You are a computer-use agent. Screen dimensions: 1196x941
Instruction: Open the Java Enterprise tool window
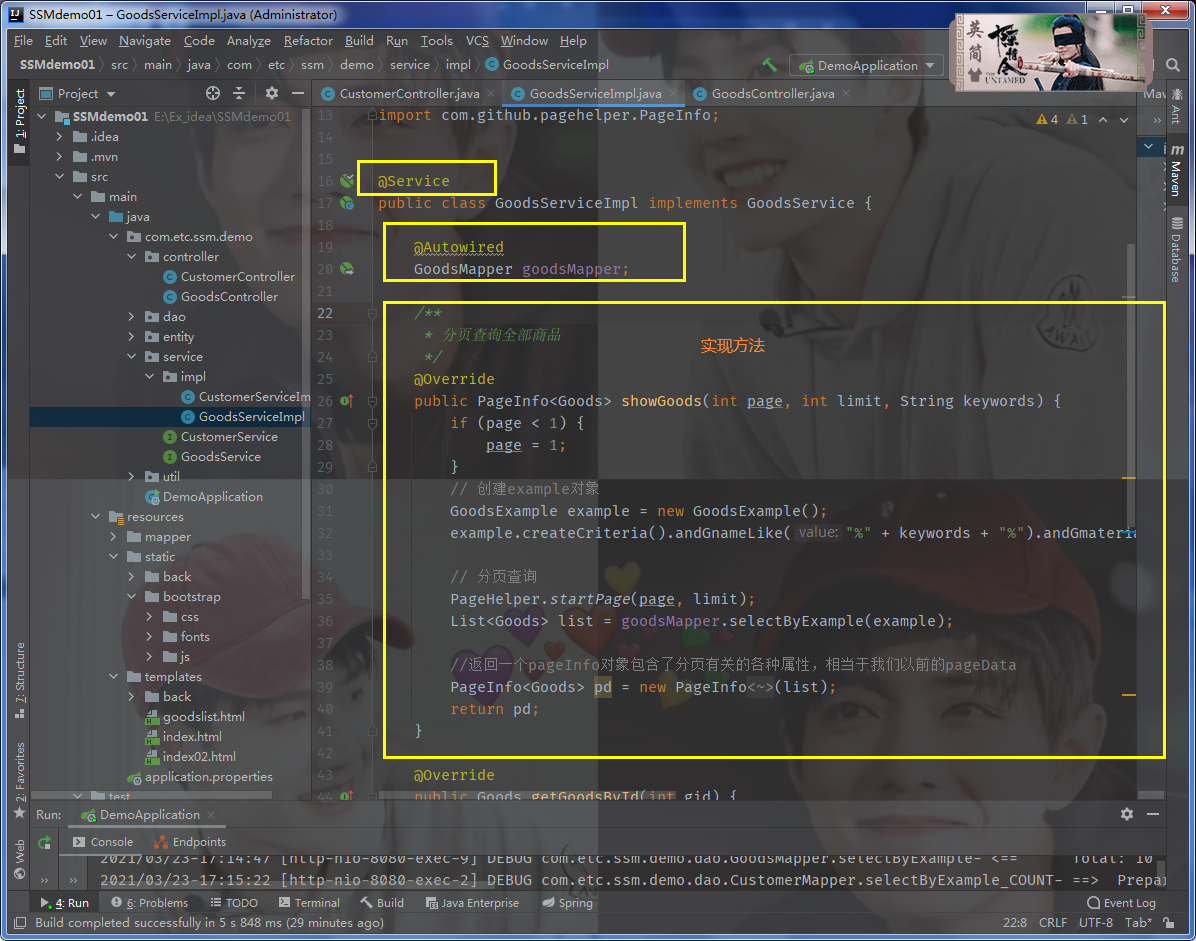tap(472, 903)
